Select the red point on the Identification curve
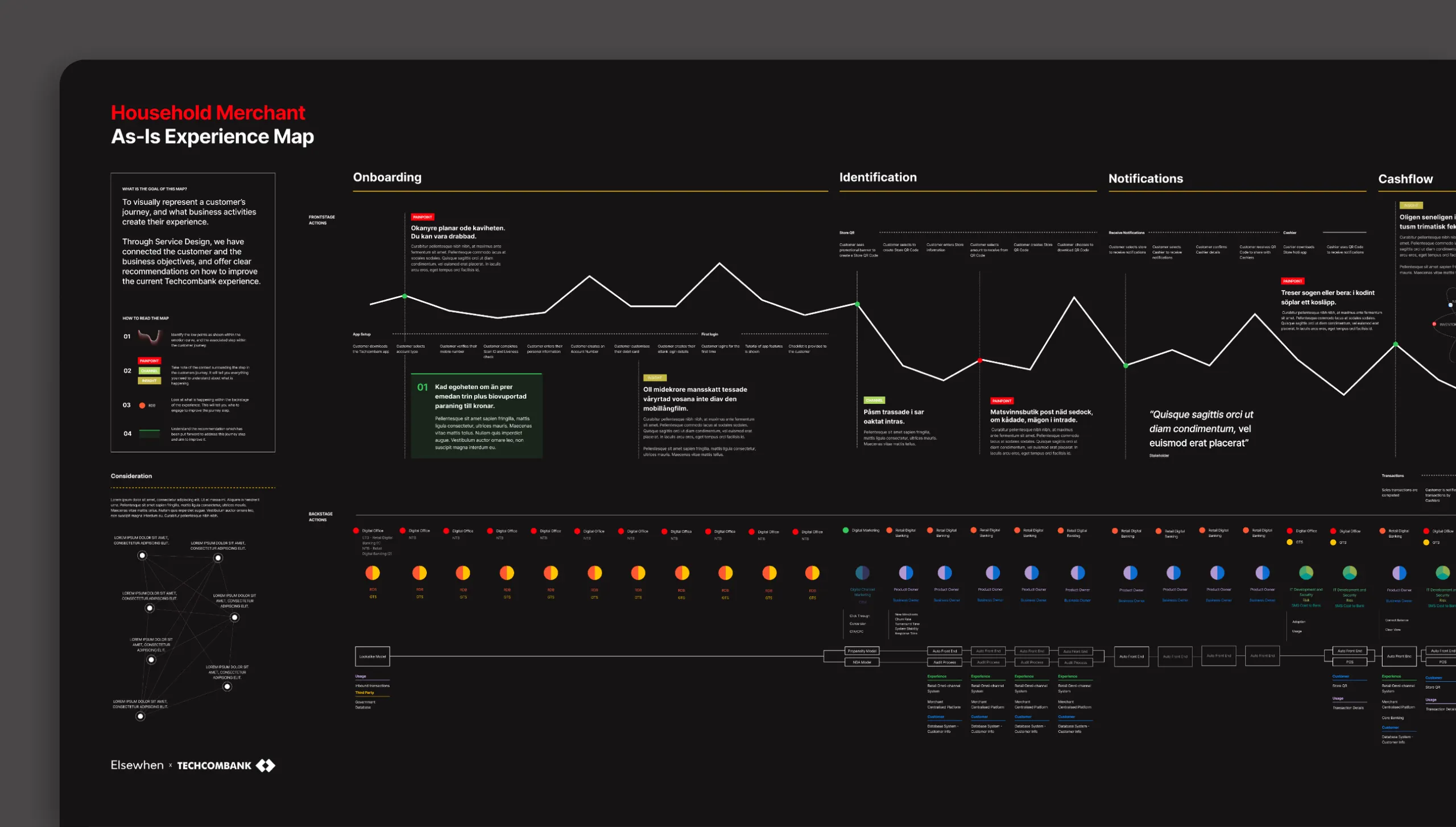Screen dimensions: 1456x827 pos(979,361)
